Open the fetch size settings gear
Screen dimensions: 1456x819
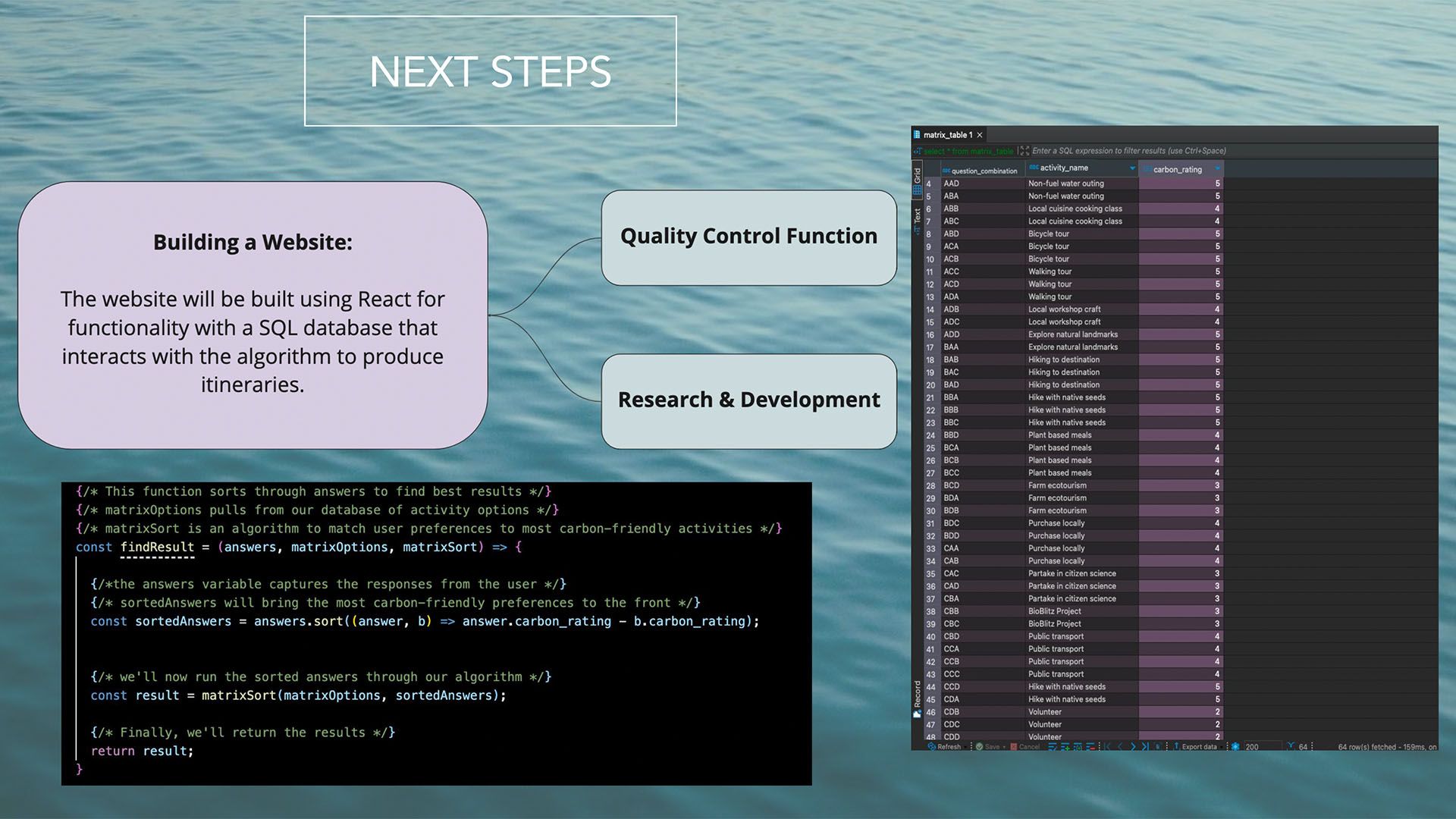[1235, 747]
